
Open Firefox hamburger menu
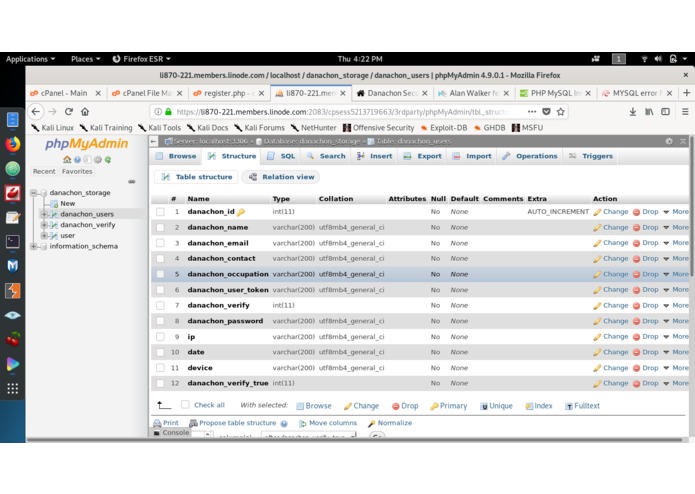685,112
